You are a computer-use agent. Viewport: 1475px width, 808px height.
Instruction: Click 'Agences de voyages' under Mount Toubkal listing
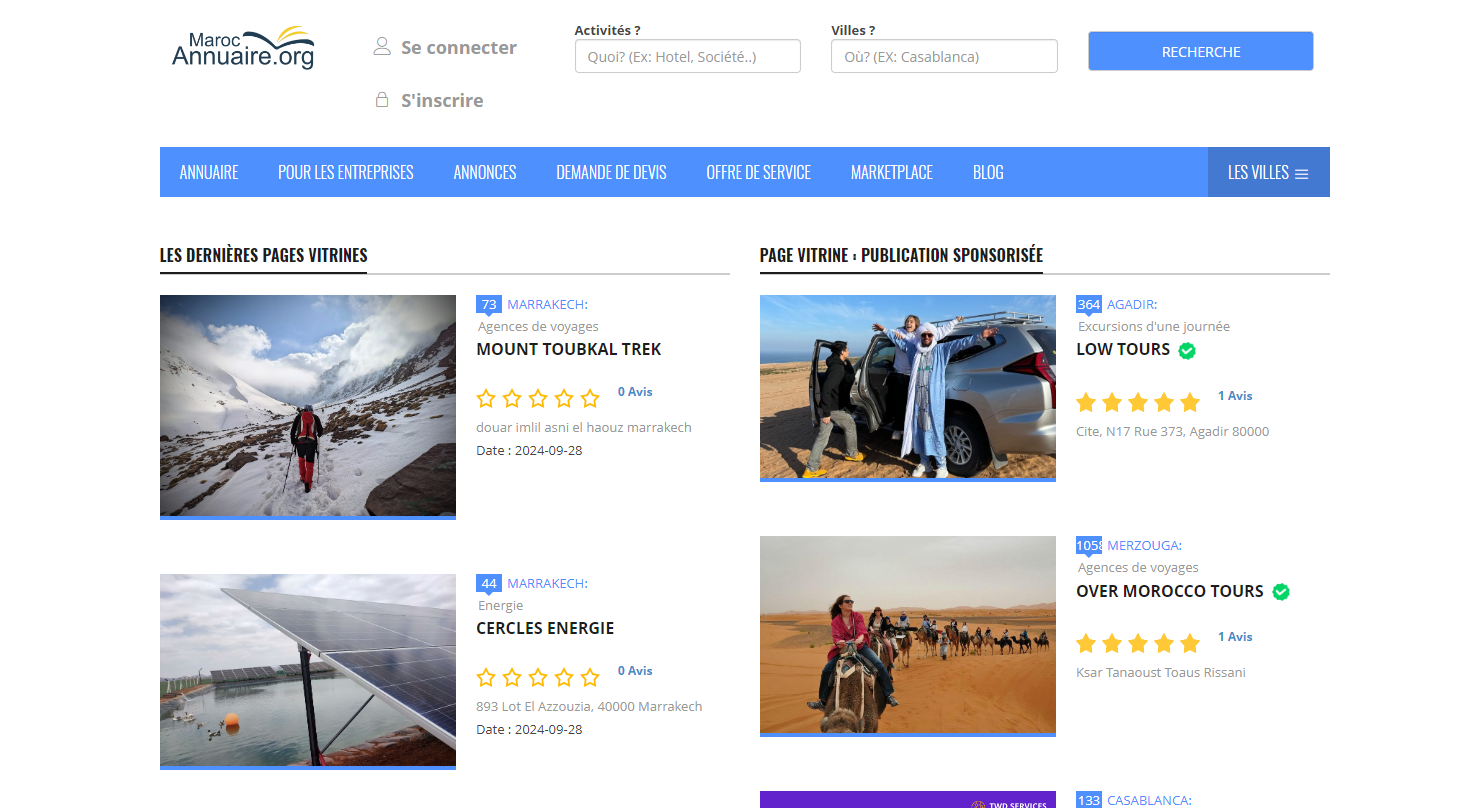click(538, 326)
